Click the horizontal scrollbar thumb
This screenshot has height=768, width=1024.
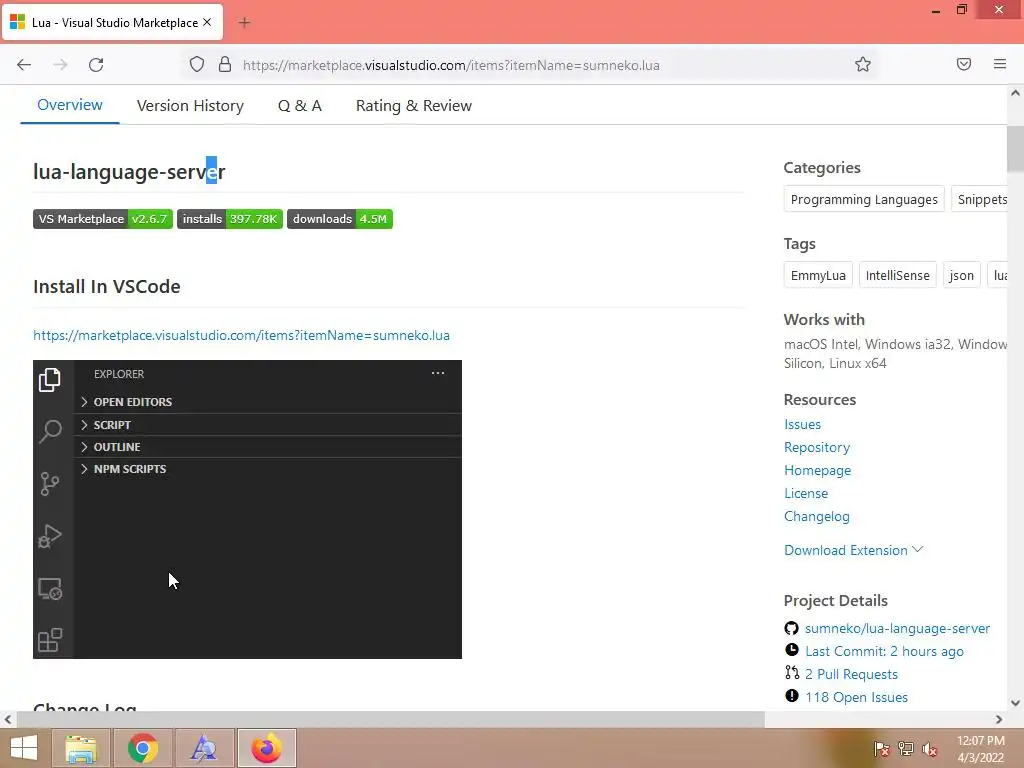point(391,719)
